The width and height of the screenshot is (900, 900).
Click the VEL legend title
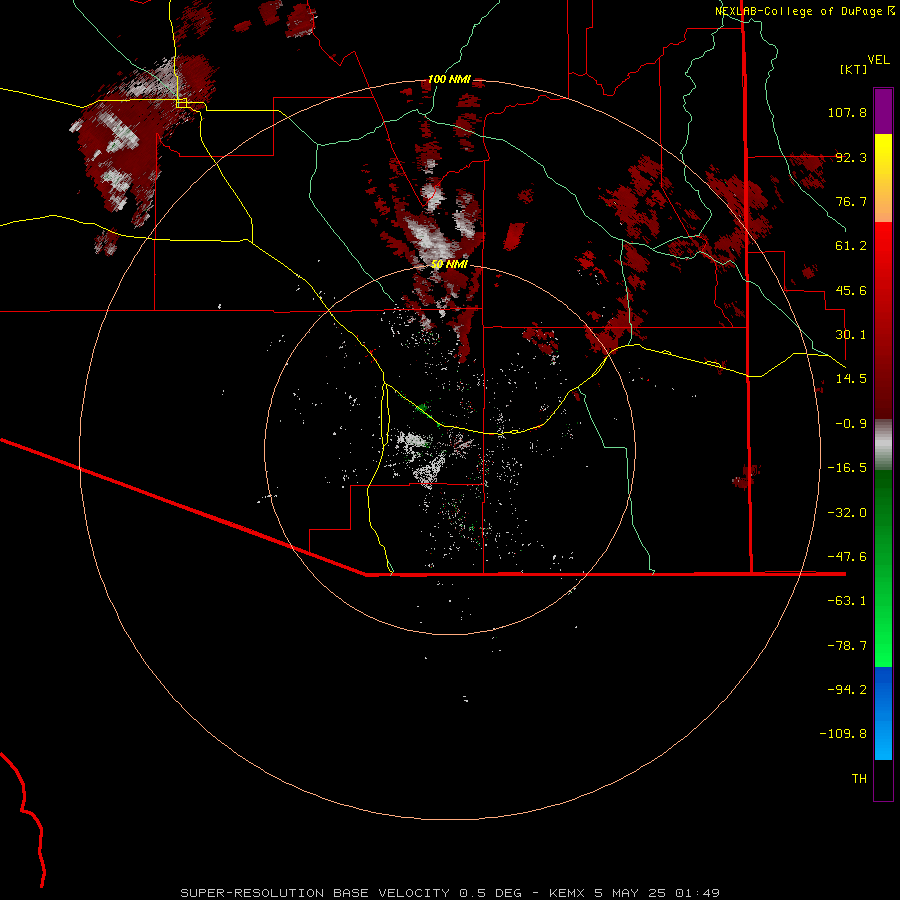pos(878,60)
